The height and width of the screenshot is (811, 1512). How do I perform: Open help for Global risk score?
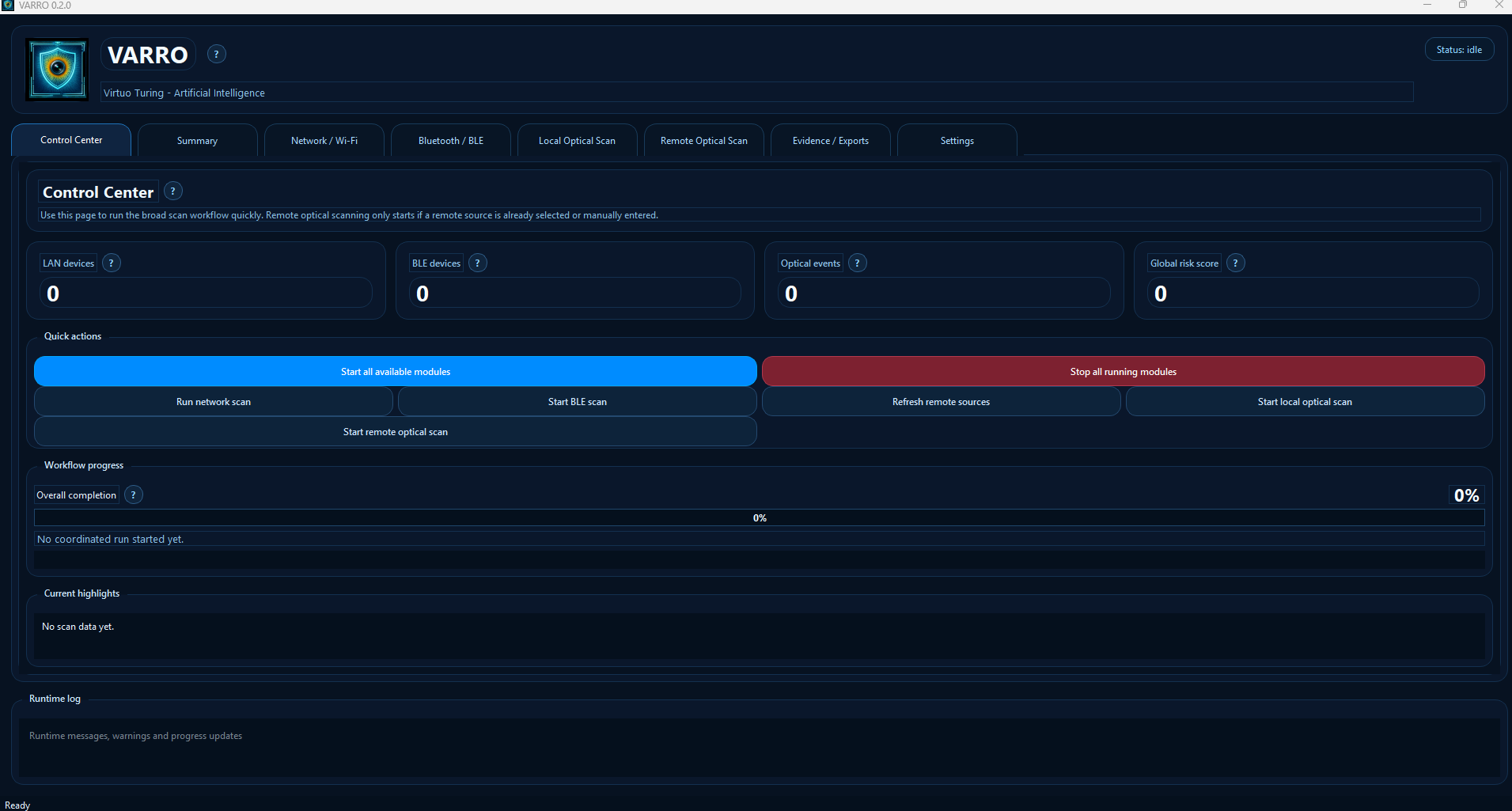(x=1235, y=263)
